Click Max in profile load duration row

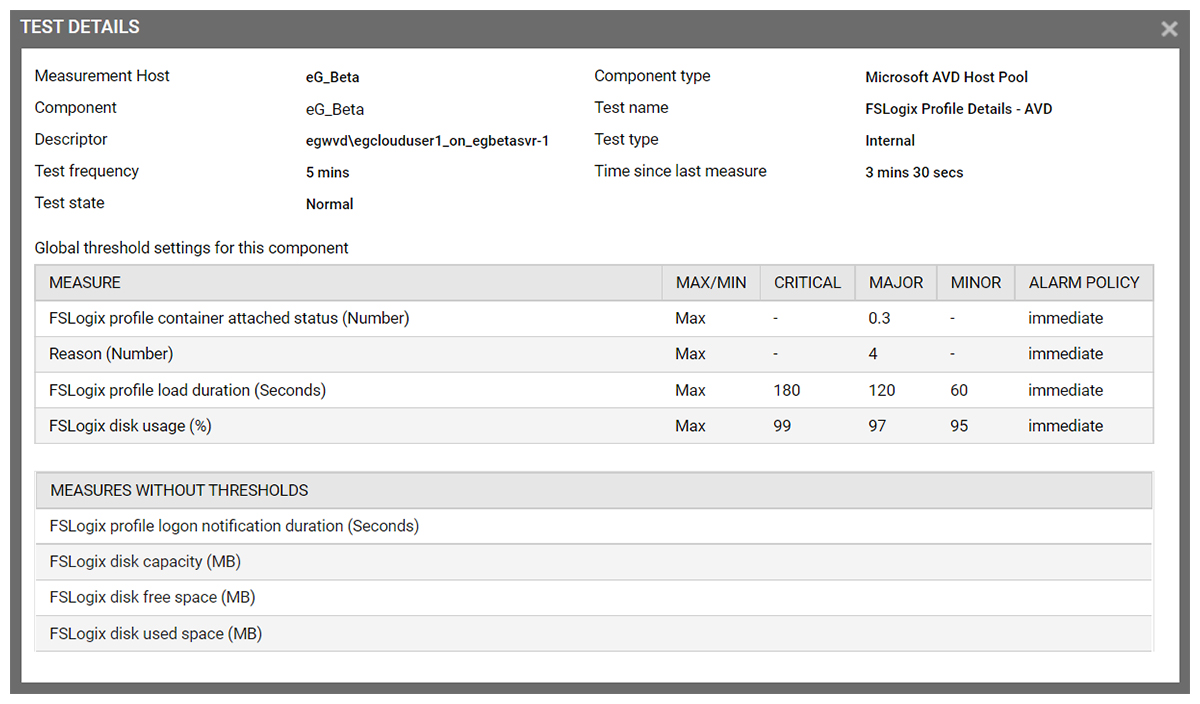[691, 390]
